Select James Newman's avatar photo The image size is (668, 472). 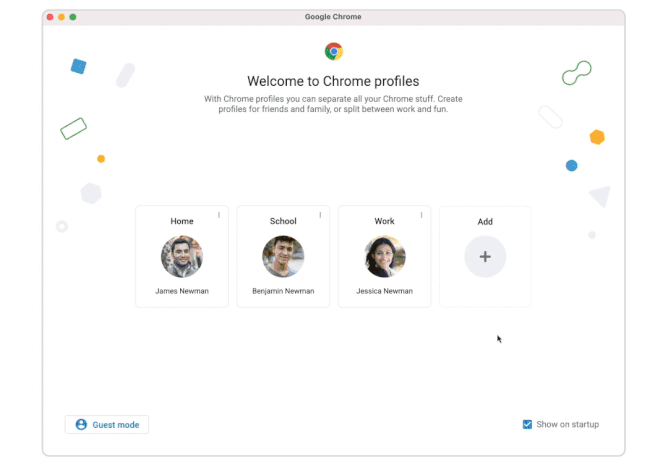point(182,257)
